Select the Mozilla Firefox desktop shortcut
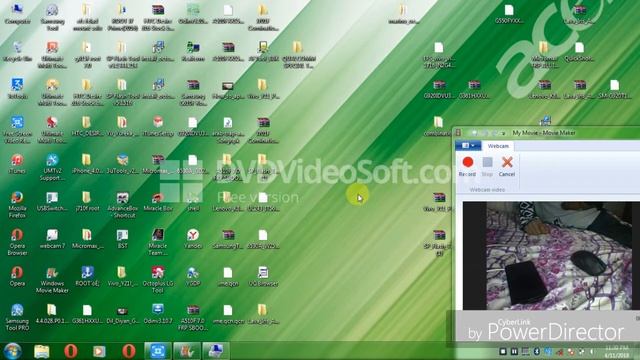 (x=17, y=205)
